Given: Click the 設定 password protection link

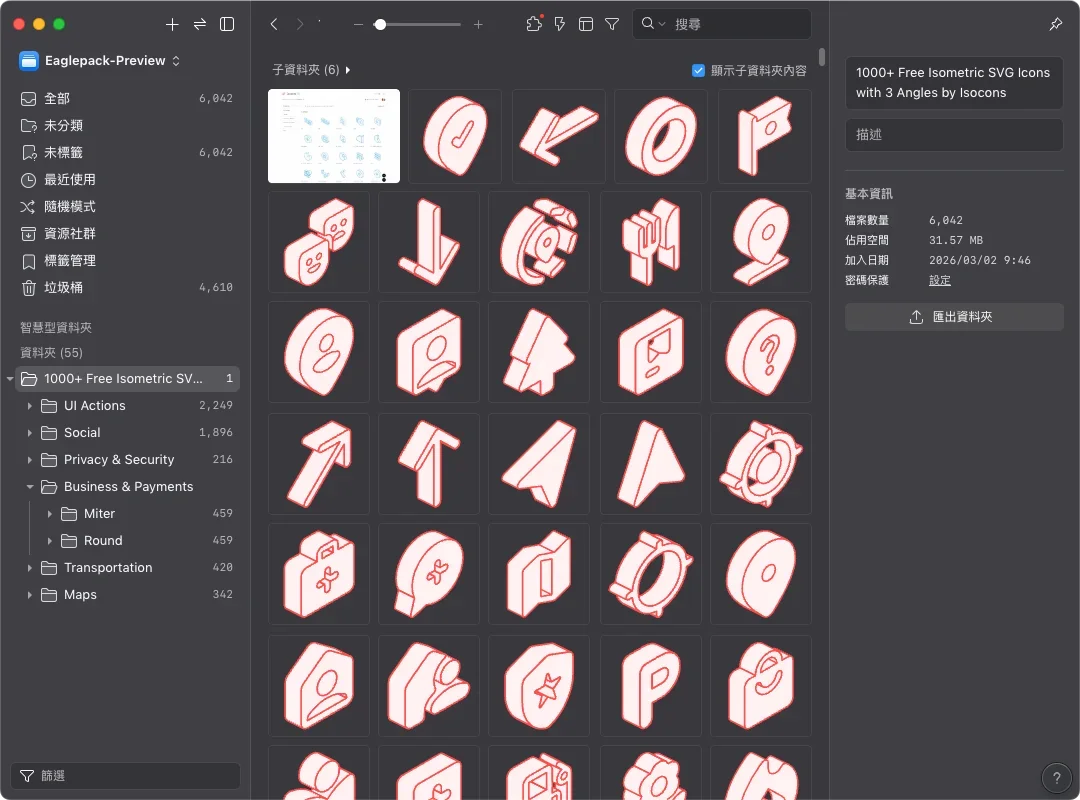Looking at the screenshot, I should pyautogui.click(x=939, y=280).
